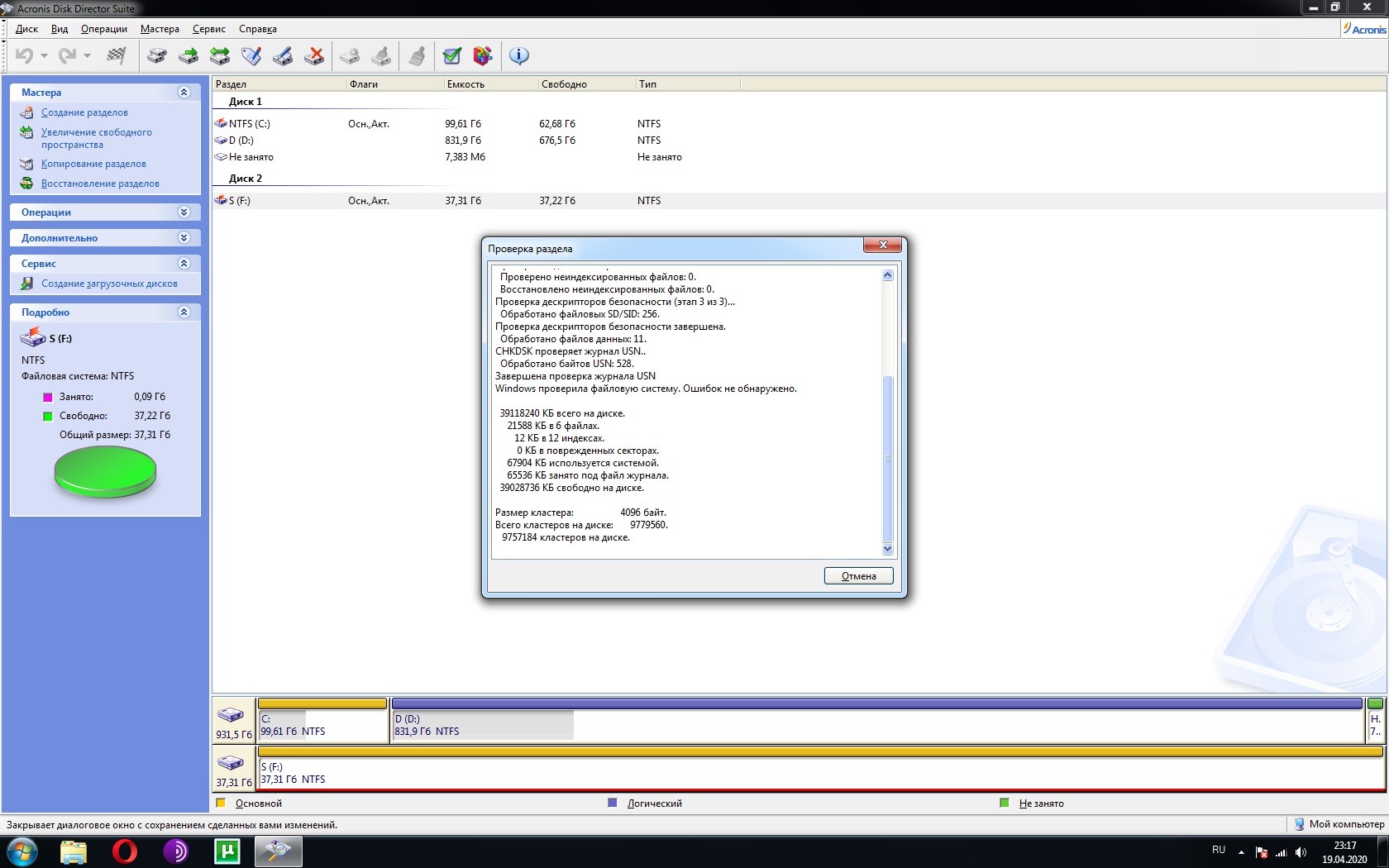Click the delete partition red X icon
The height and width of the screenshot is (868, 1389).
click(314, 55)
